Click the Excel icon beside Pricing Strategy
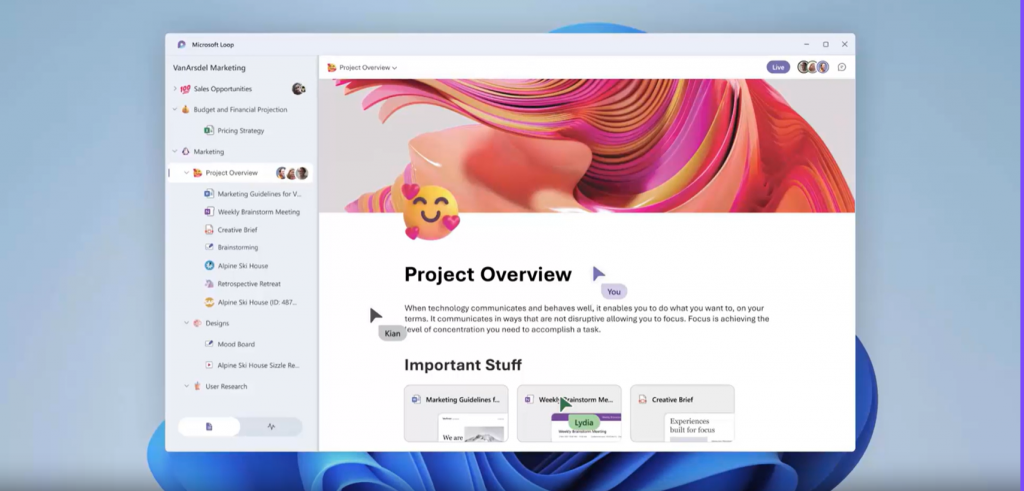This screenshot has height=491, width=1024. click(x=209, y=131)
